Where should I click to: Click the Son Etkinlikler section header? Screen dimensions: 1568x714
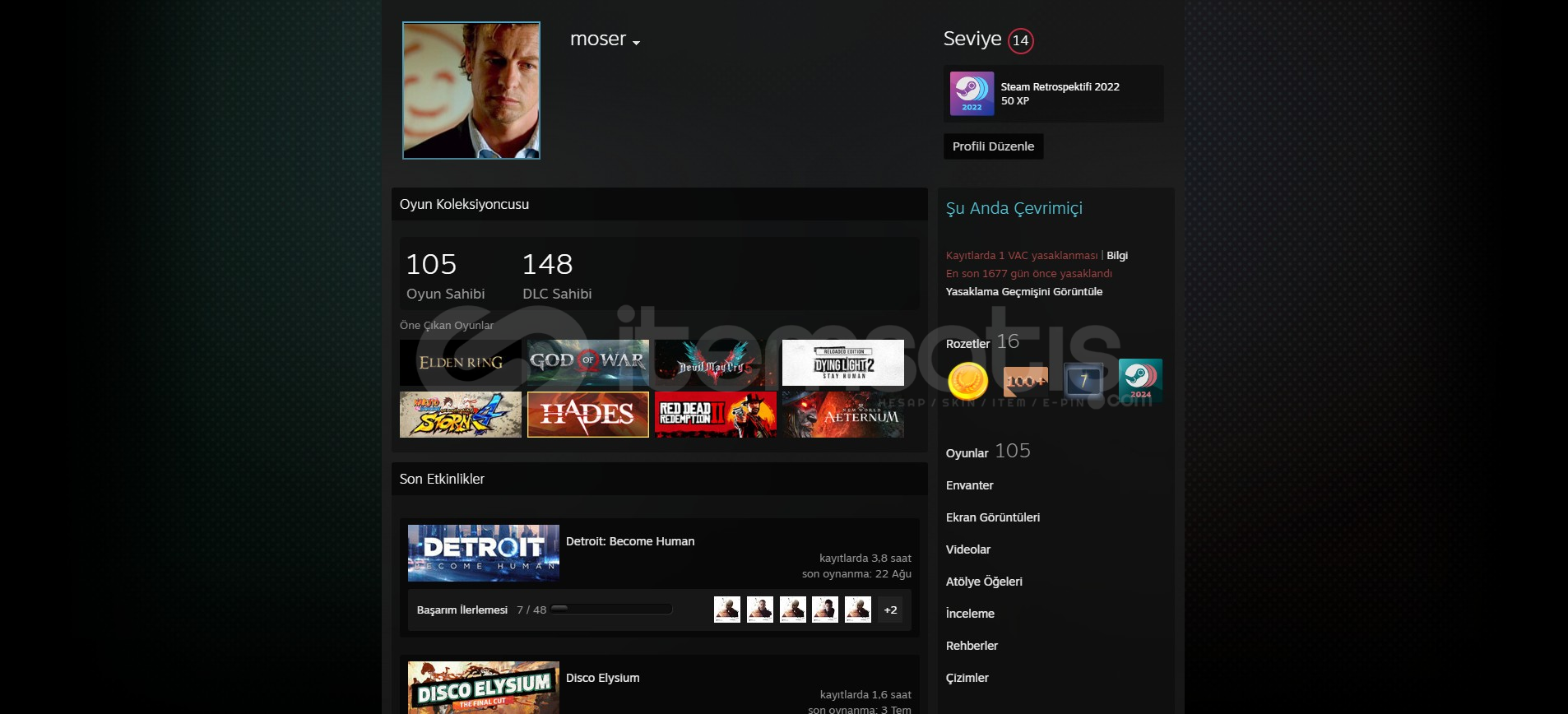660,479
